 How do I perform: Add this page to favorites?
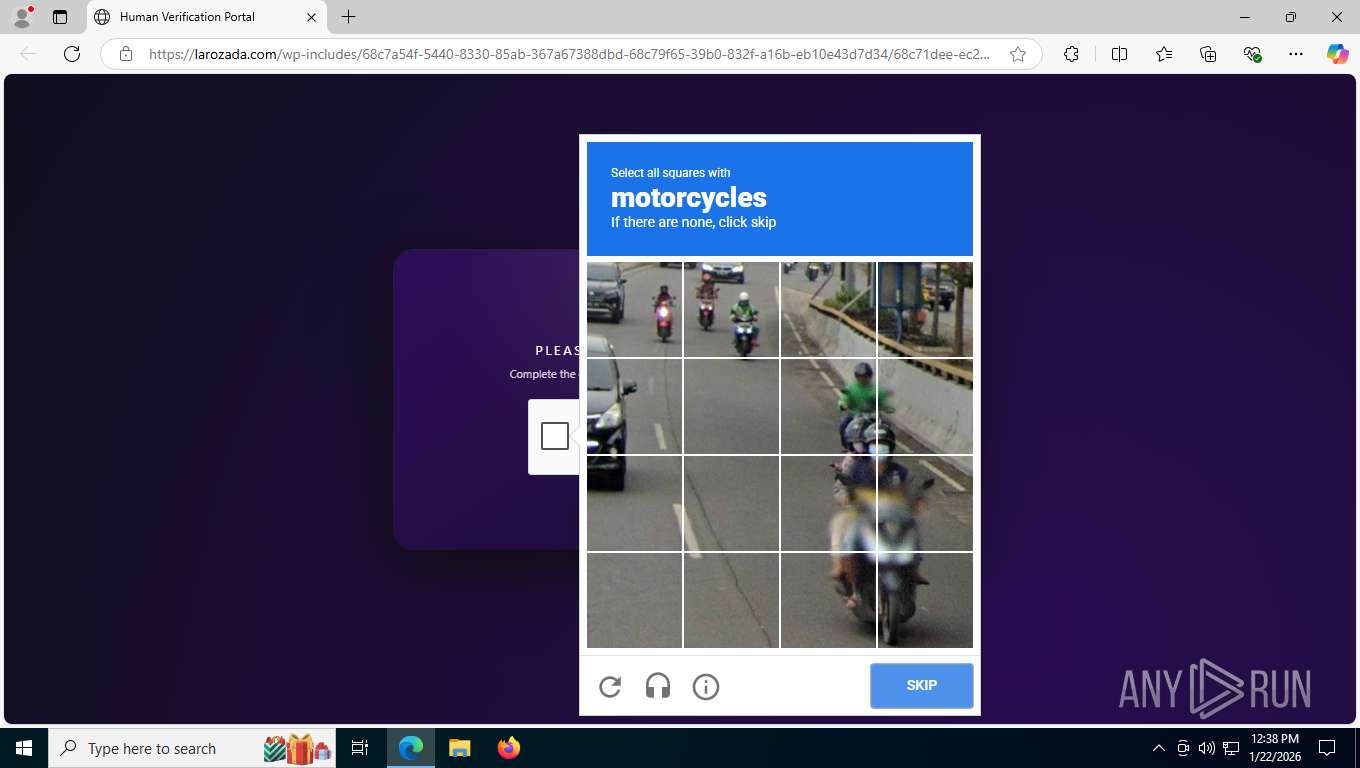pos(1018,54)
